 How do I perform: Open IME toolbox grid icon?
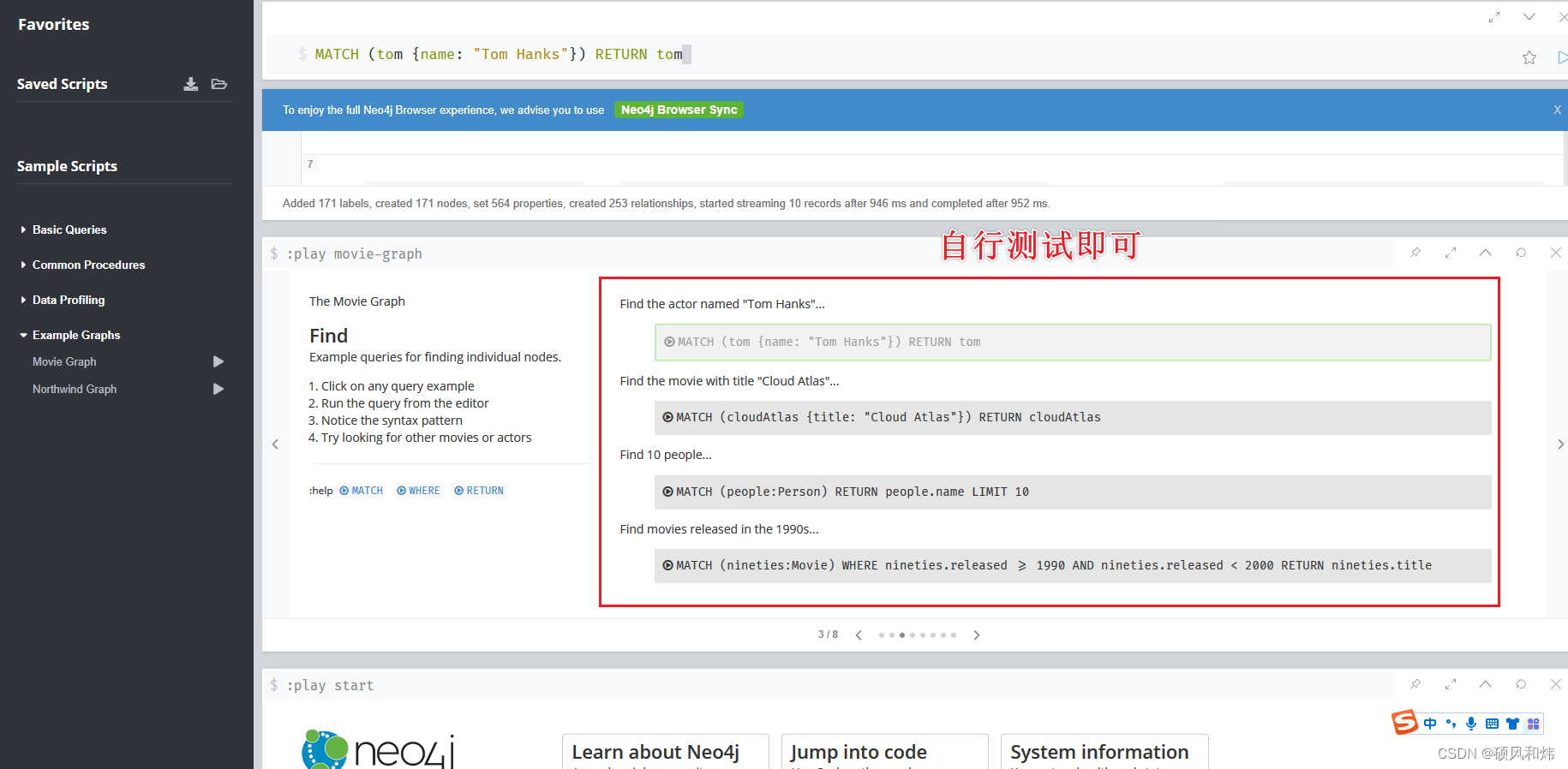(1533, 724)
